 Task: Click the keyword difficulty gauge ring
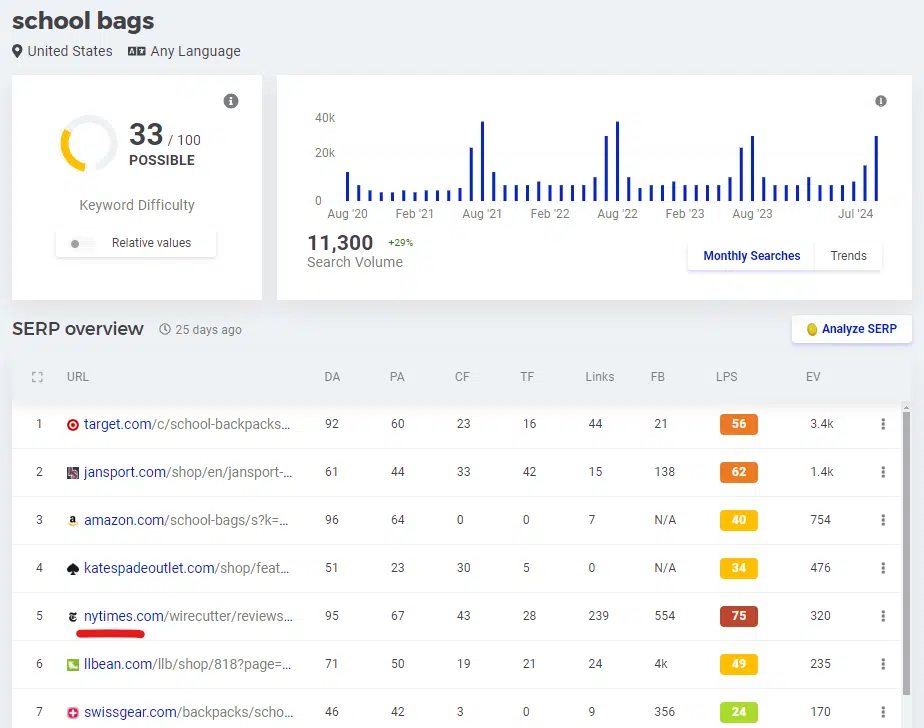pos(89,143)
